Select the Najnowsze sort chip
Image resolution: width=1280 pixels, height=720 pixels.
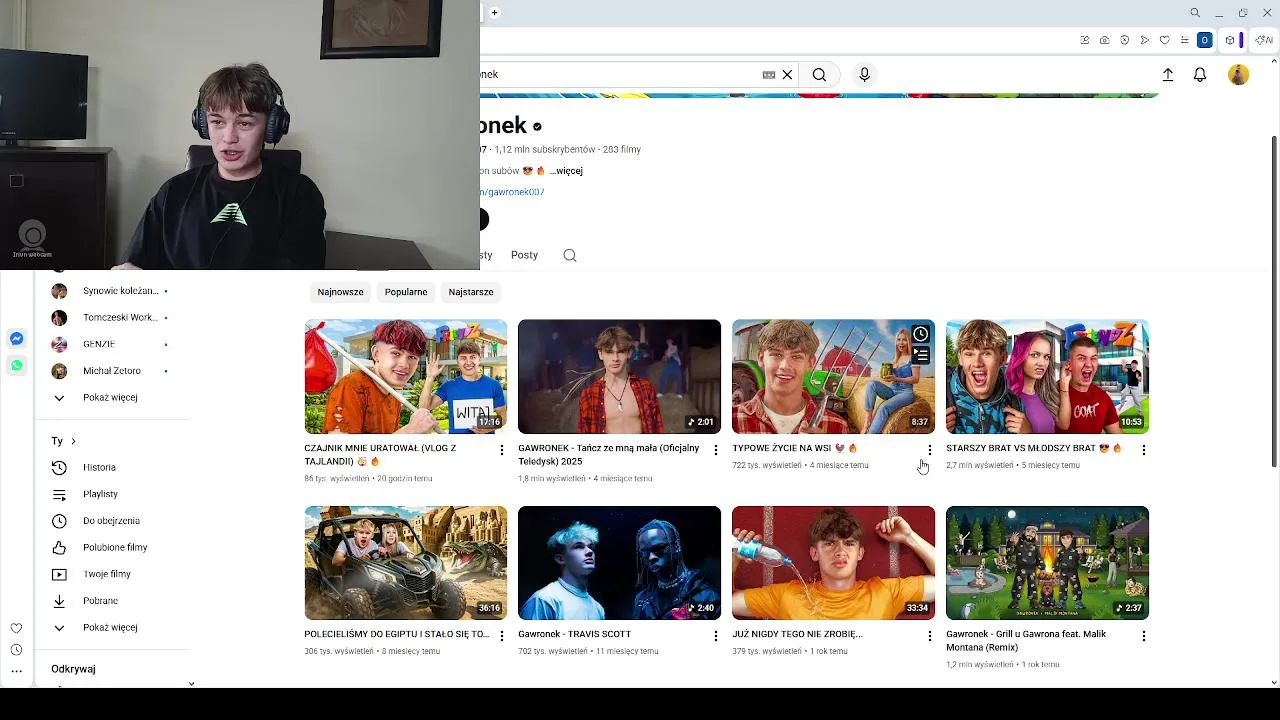point(340,292)
